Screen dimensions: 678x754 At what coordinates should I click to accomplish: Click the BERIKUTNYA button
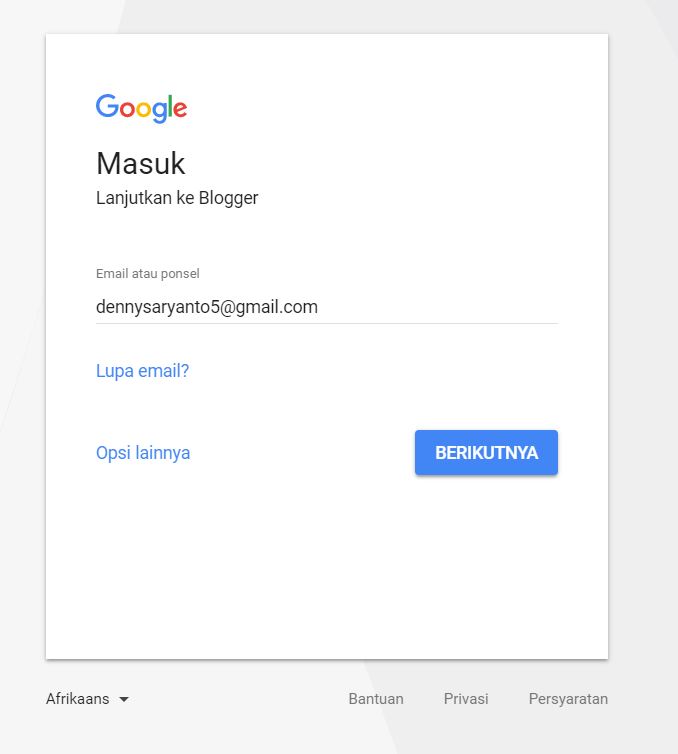(486, 452)
